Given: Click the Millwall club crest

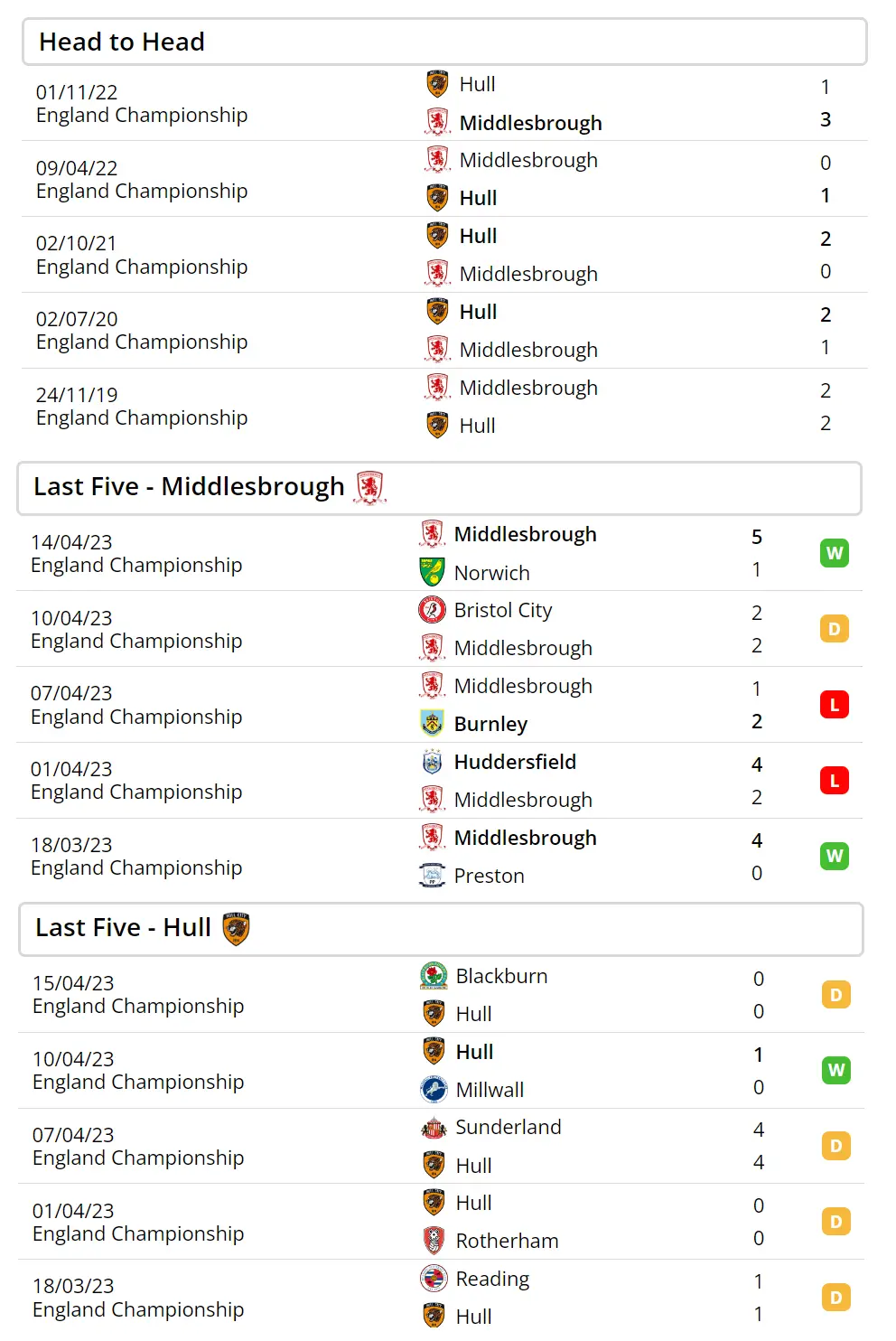Looking at the screenshot, I should pyautogui.click(x=434, y=1089).
